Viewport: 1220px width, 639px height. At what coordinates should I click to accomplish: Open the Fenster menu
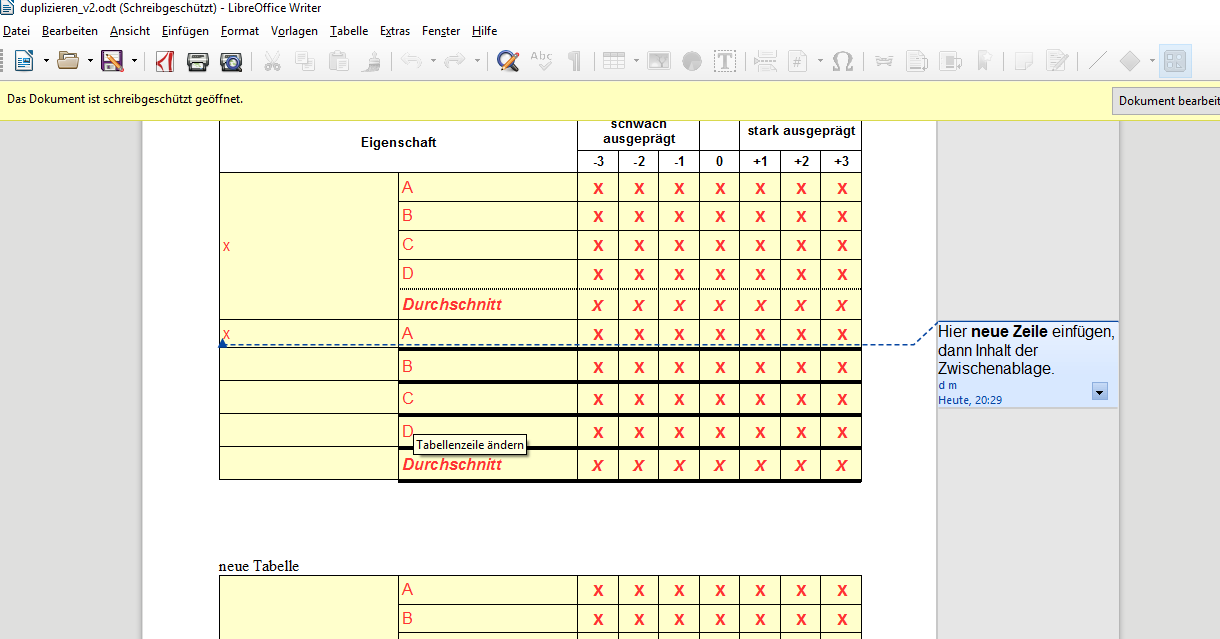(x=441, y=31)
